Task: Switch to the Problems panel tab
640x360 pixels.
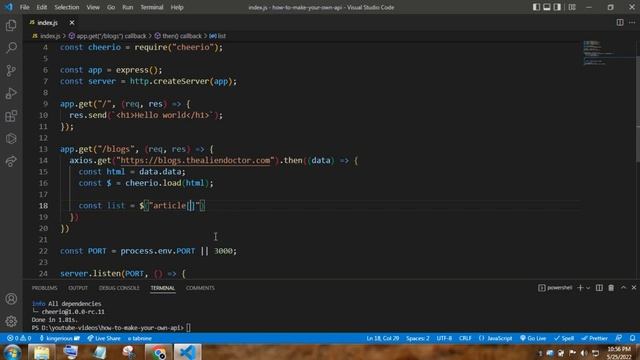Action: [44, 288]
